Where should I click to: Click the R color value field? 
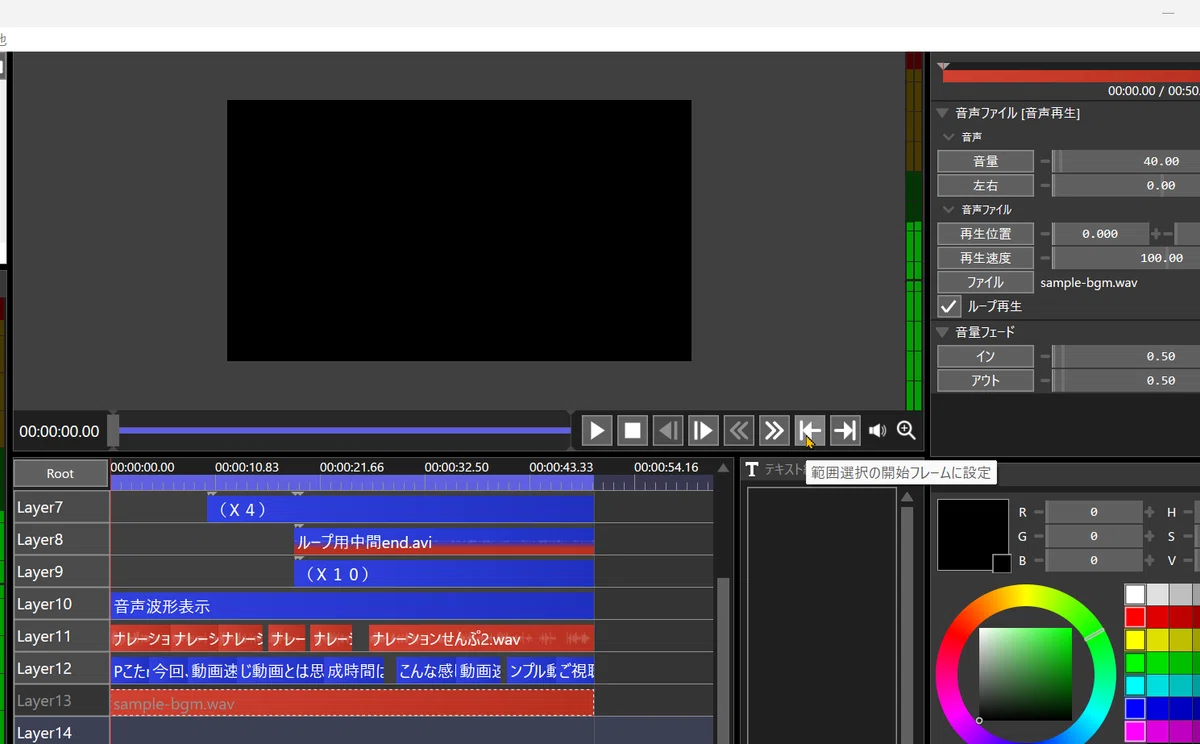tap(1093, 512)
